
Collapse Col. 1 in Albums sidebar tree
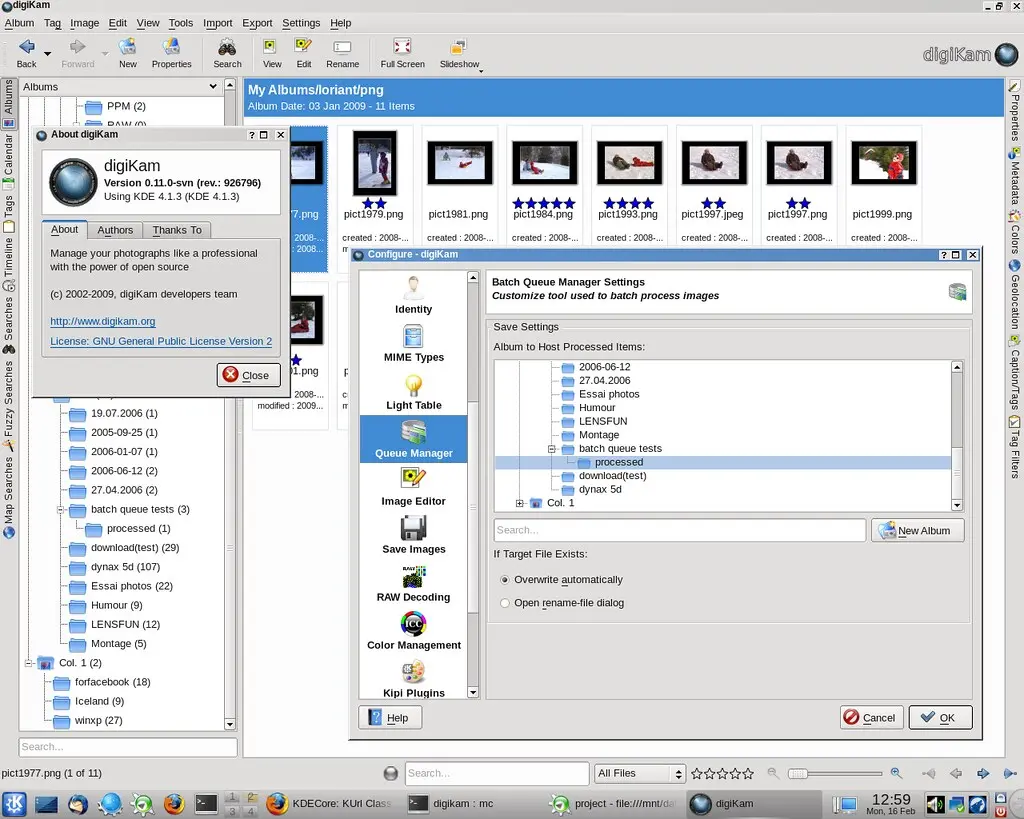coord(28,663)
